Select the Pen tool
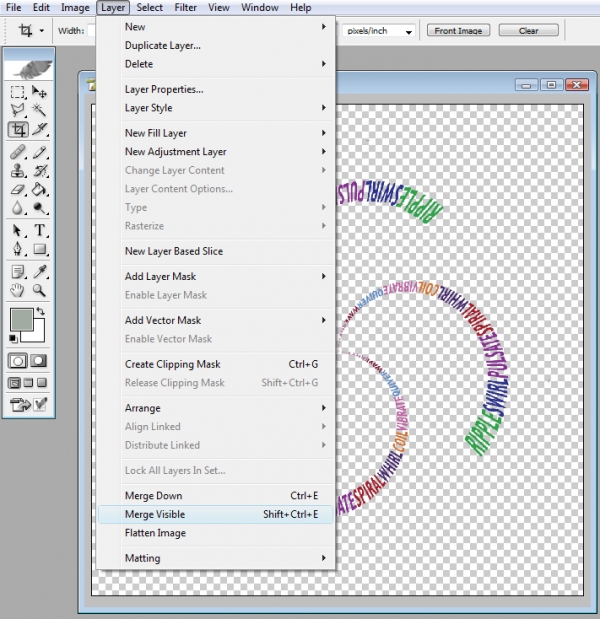This screenshot has height=619, width=600. click(17, 249)
